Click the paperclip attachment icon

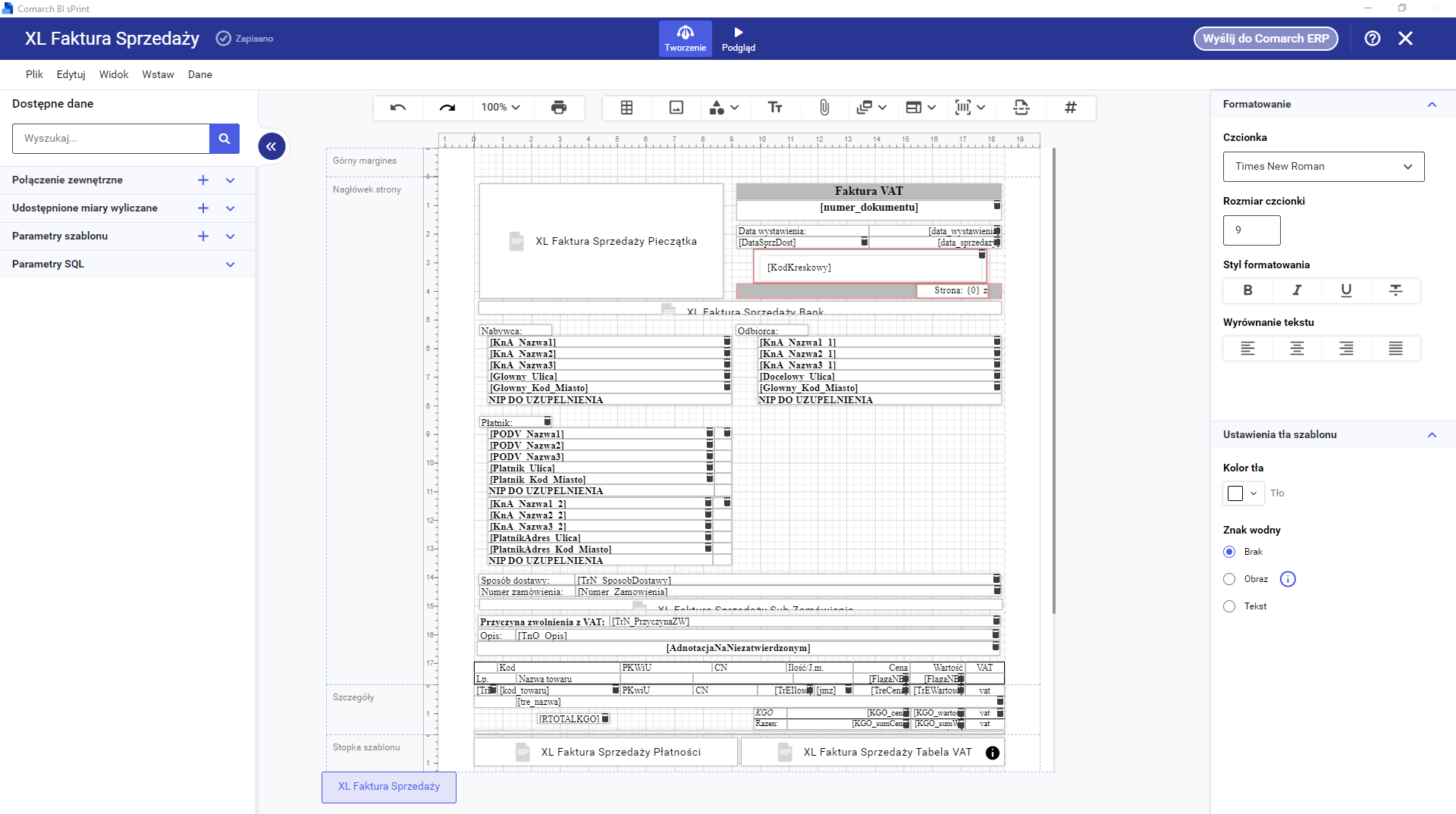824,108
